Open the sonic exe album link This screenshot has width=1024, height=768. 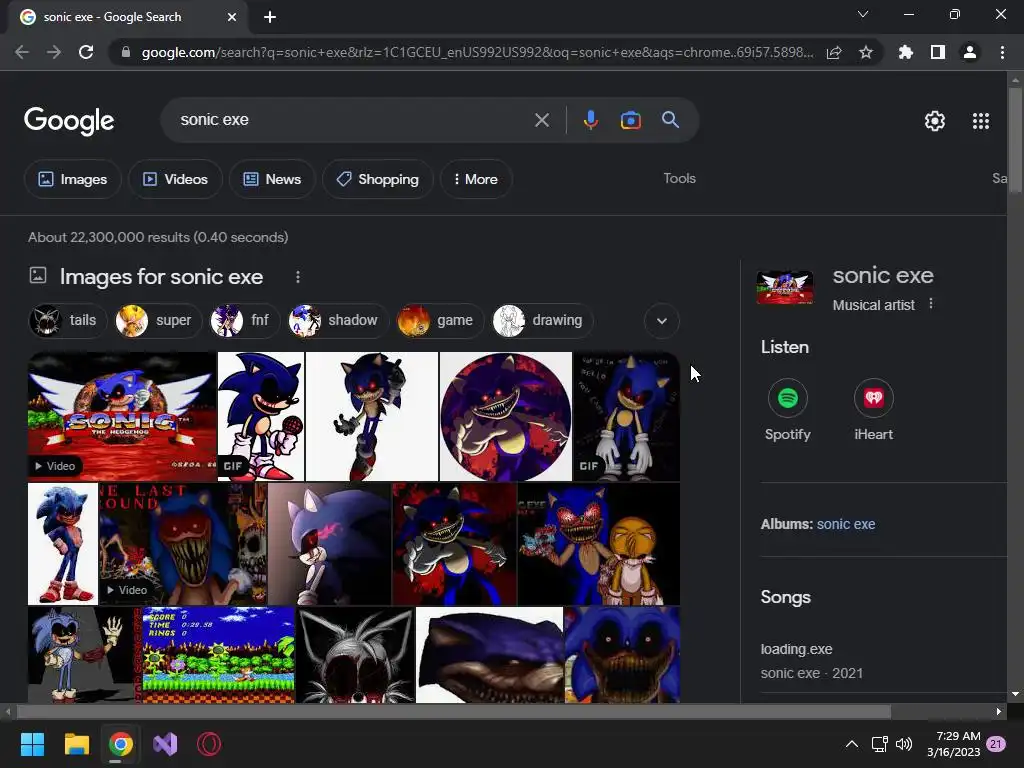coord(846,524)
